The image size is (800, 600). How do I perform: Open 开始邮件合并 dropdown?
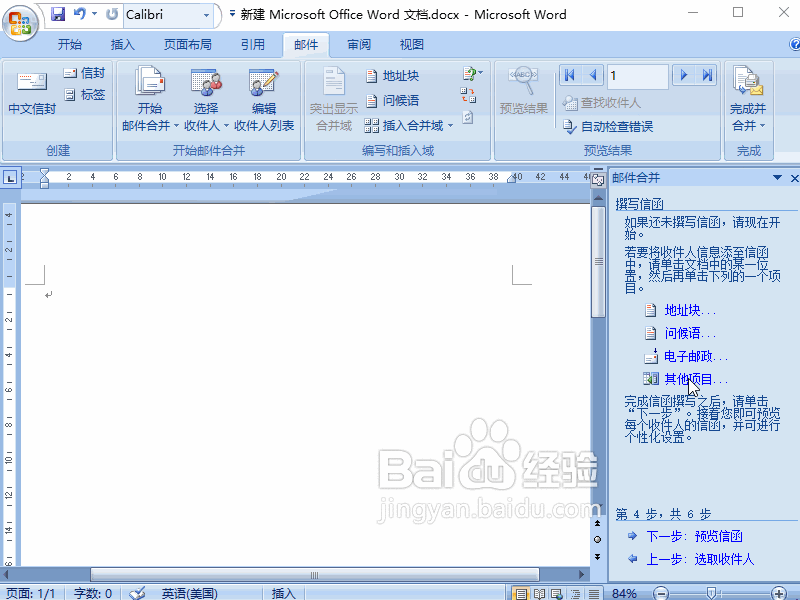(x=150, y=100)
